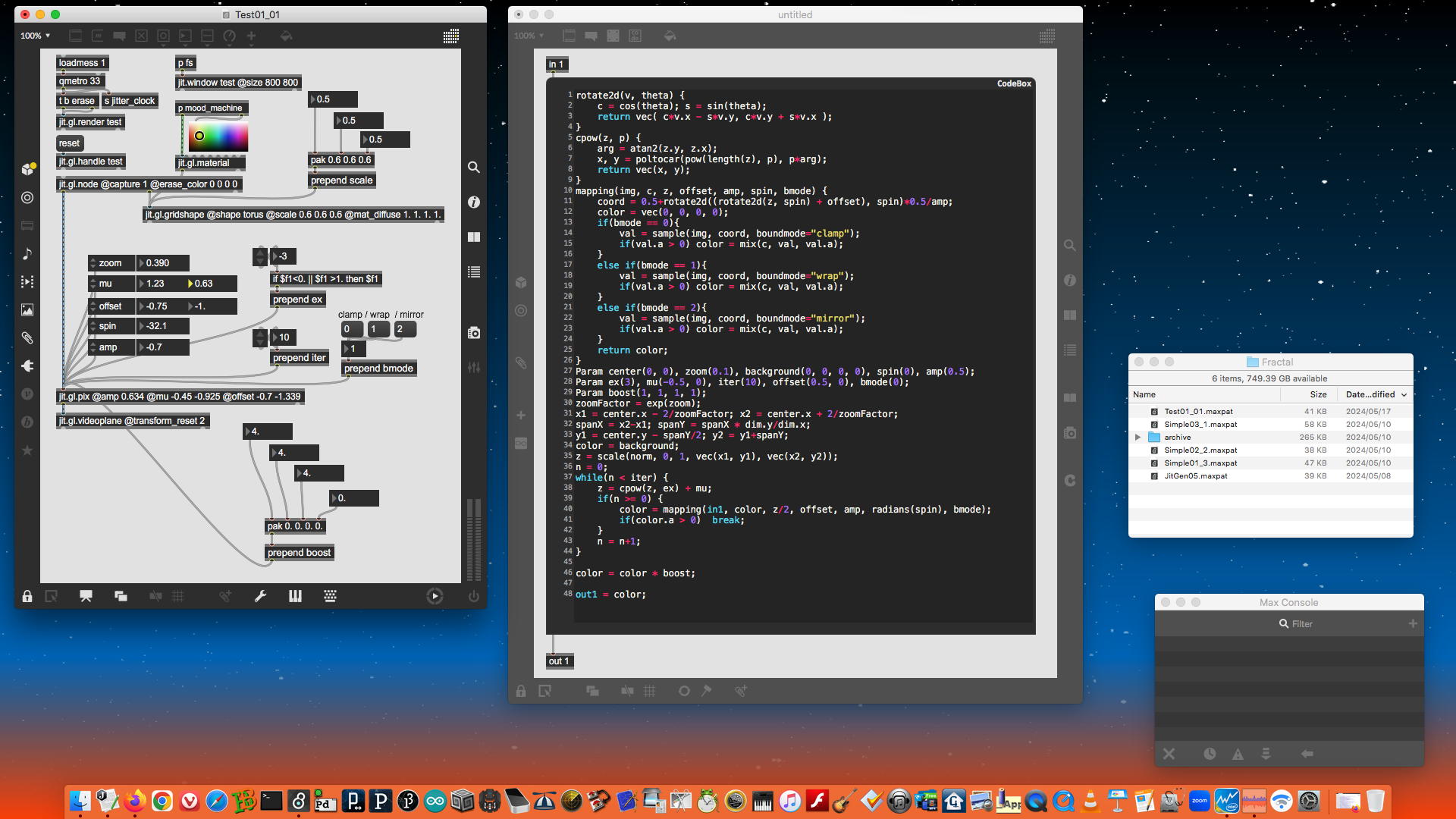Toggle the patcher lock icon in Test01_01
This screenshot has width=1456, height=819.
pyautogui.click(x=27, y=596)
